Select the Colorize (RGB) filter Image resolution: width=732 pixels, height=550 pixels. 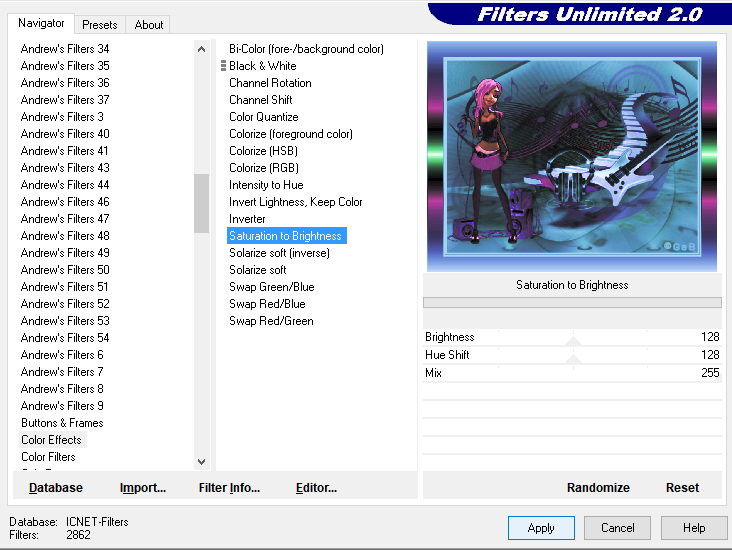tap(264, 168)
